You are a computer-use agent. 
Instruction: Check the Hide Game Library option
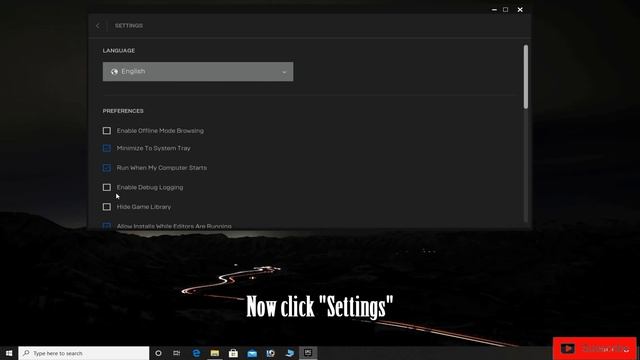pos(107,207)
